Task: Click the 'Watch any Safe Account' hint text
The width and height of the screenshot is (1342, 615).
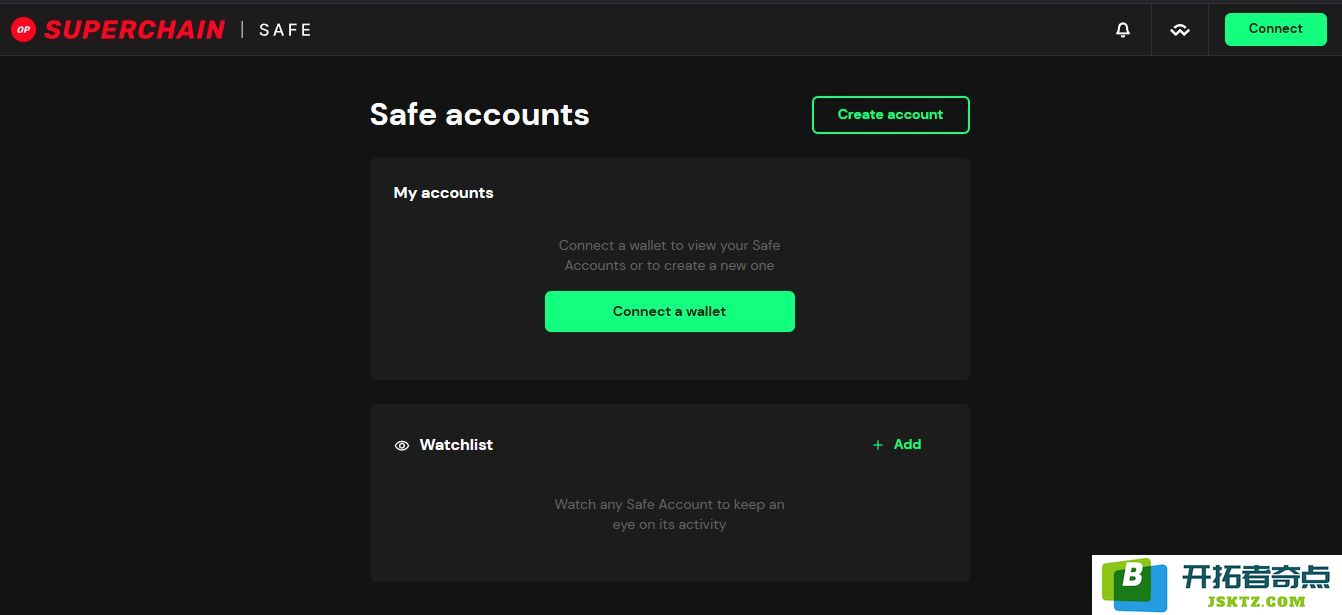Action: tap(670, 514)
